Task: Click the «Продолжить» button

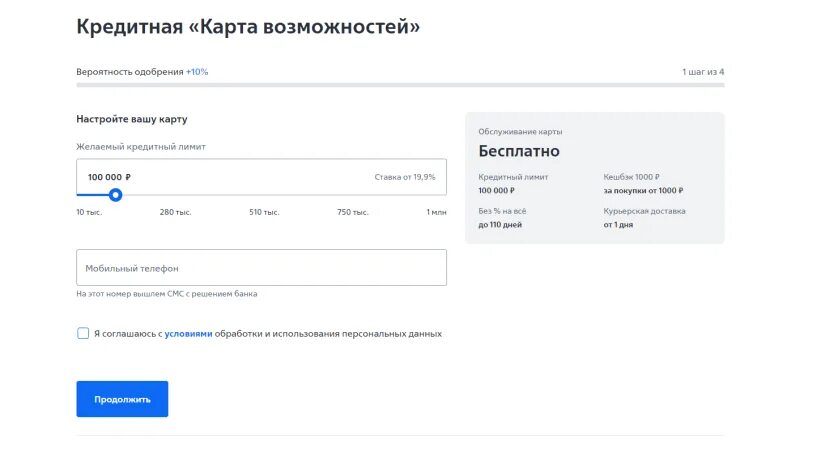Action: [122, 399]
